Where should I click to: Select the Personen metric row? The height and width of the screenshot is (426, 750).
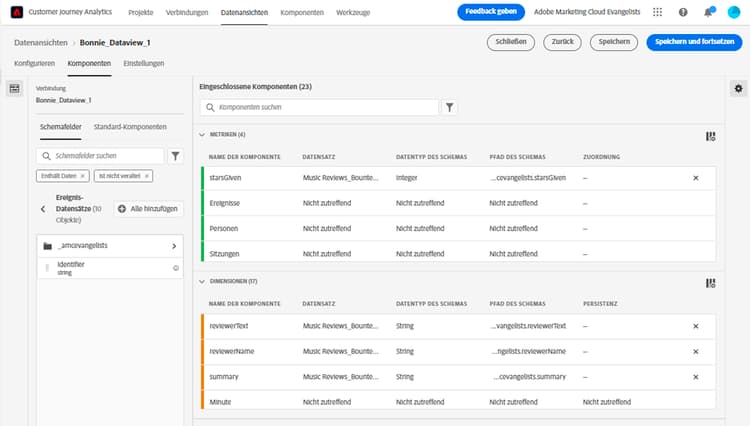459,229
